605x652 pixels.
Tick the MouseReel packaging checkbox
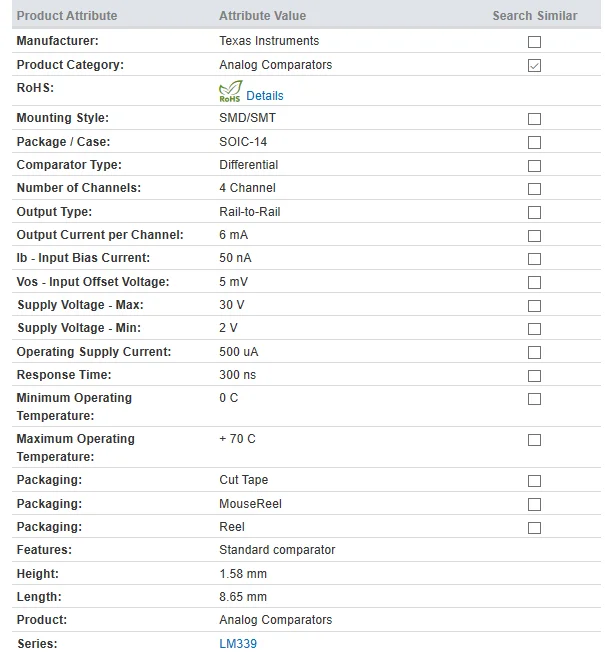coord(534,505)
